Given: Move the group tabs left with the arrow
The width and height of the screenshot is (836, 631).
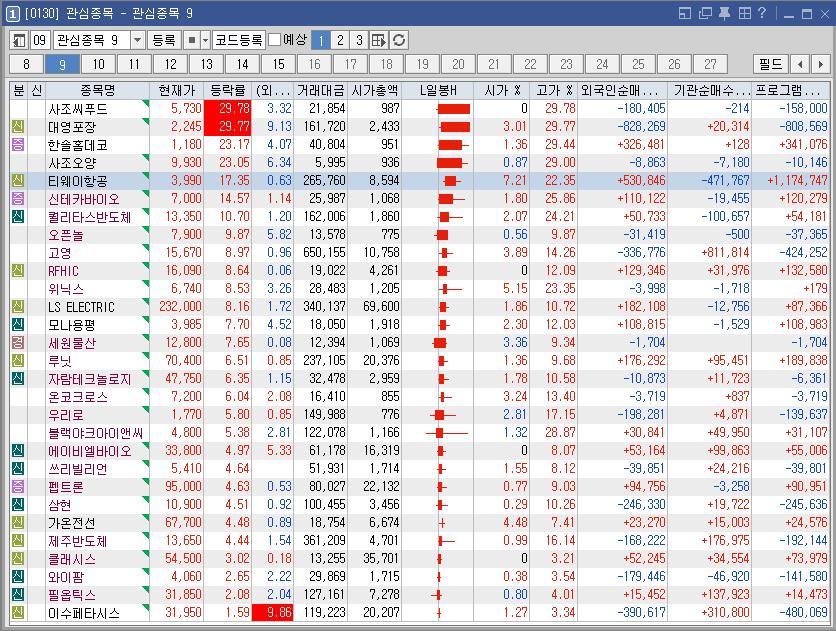Looking at the screenshot, I should 800,64.
